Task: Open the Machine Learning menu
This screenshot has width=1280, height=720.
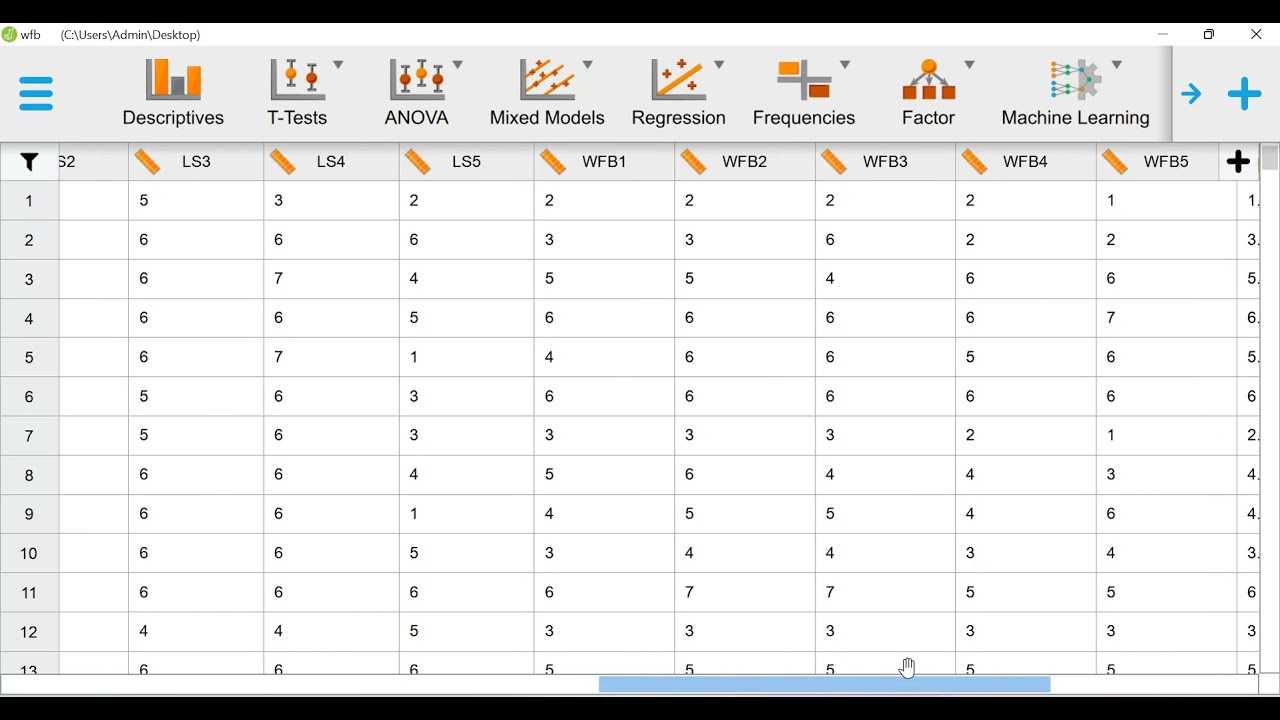Action: point(1077,93)
